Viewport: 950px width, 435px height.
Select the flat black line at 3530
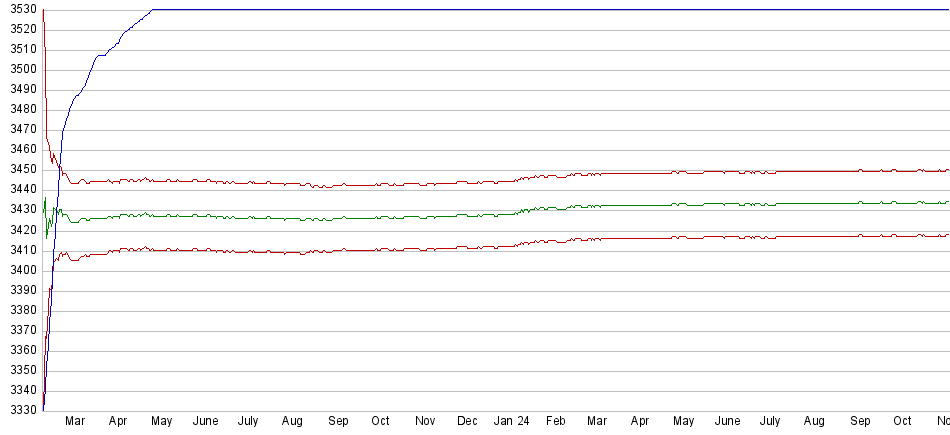[x=500, y=10]
